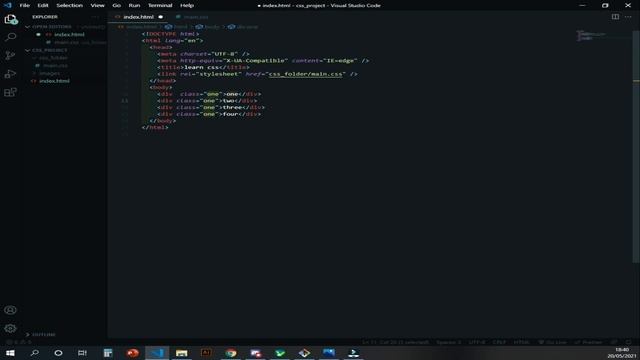Click Prettier in the status bar

pyautogui.click(x=588, y=342)
